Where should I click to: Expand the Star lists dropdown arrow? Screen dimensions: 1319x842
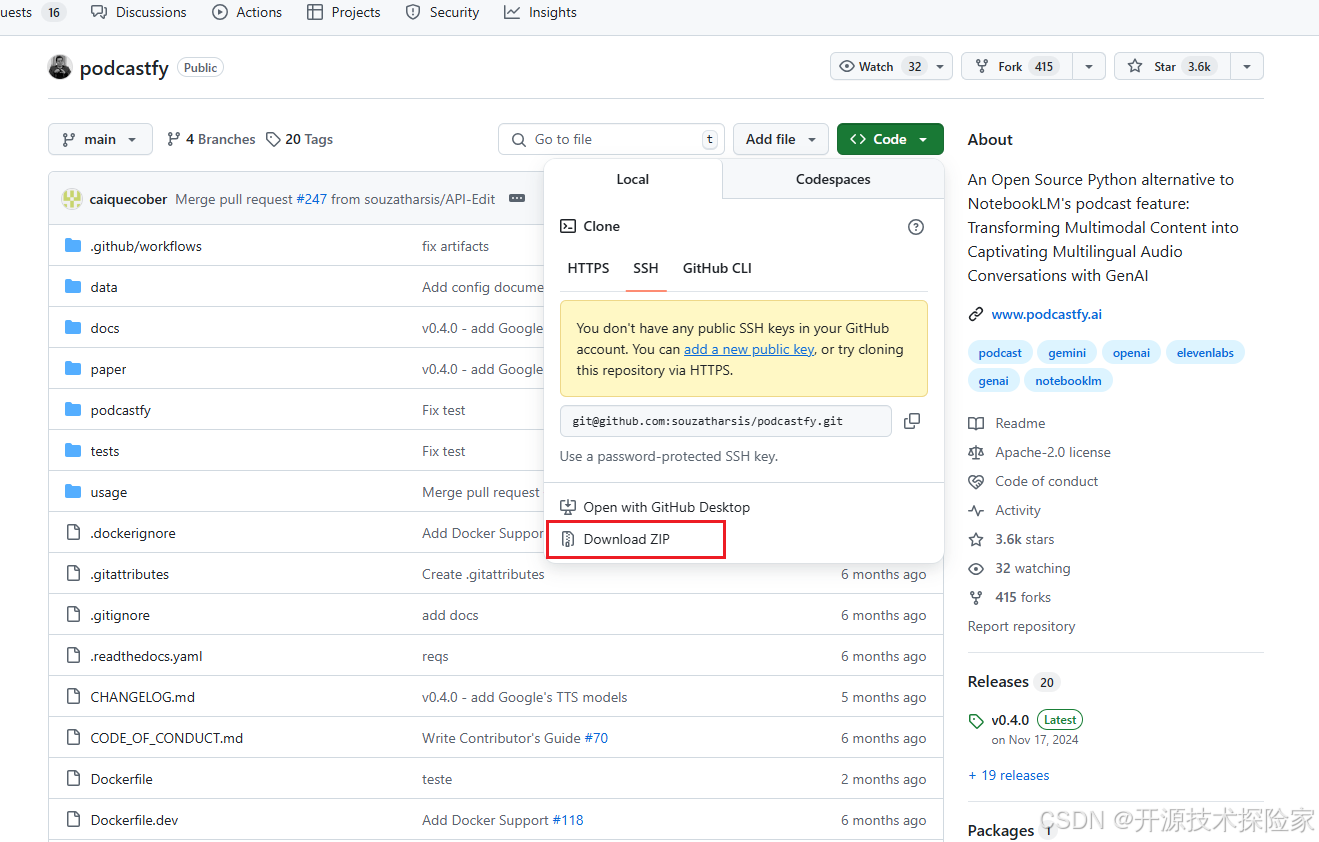(1246, 66)
